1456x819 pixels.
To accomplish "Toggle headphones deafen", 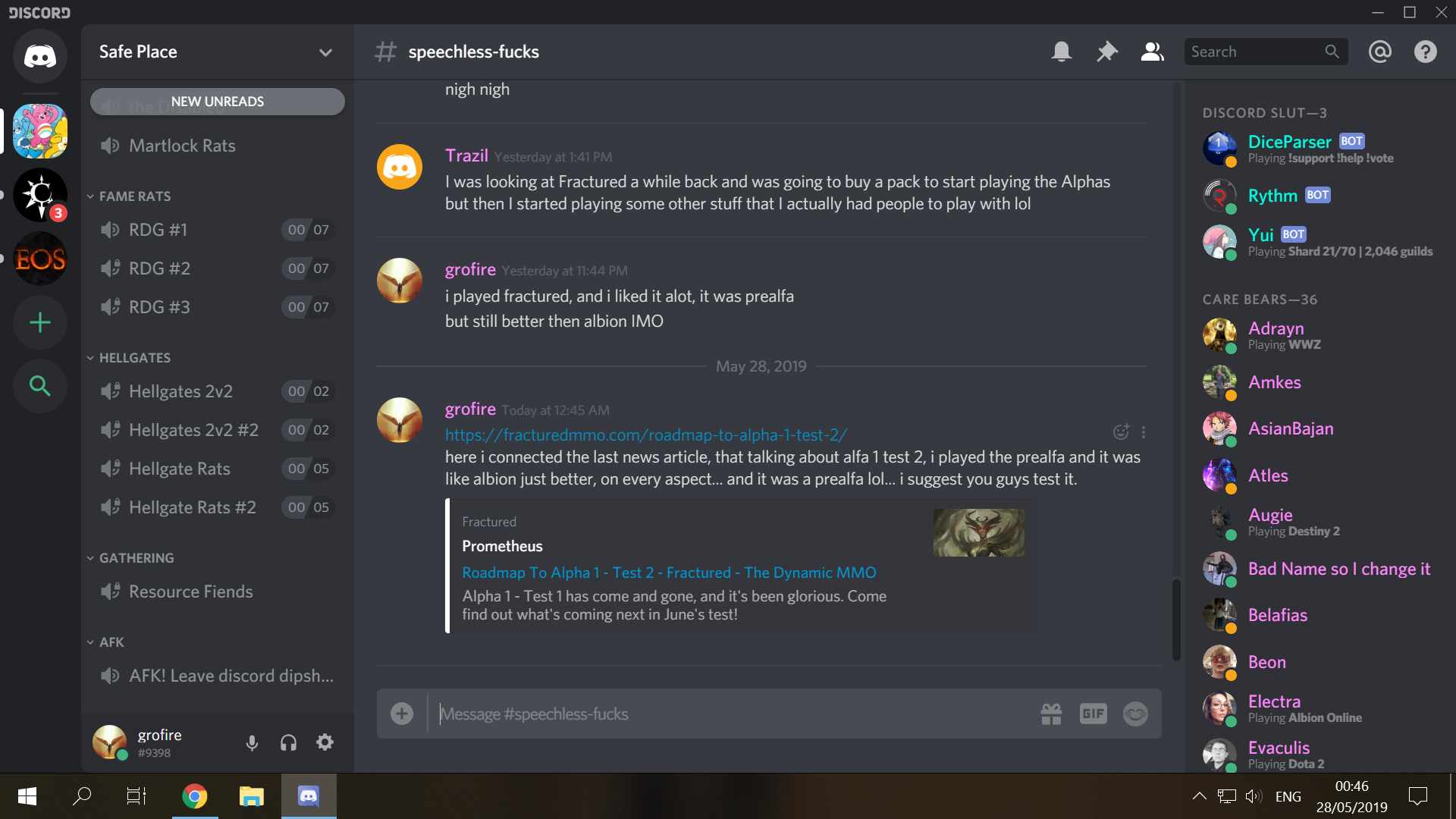I will [x=288, y=742].
